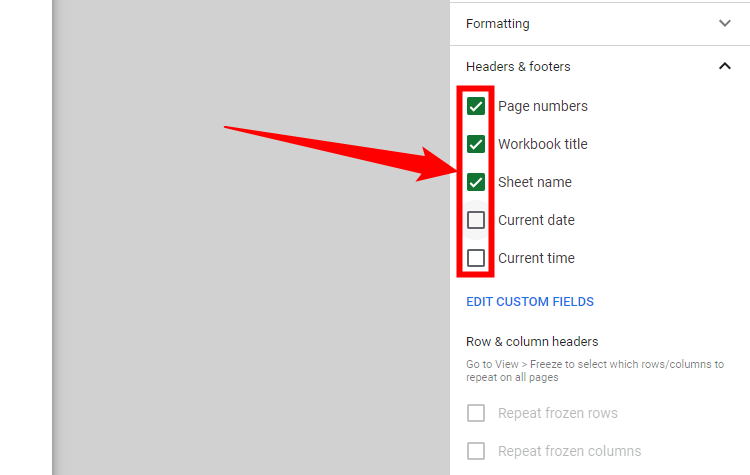Click the Workbook title label text
The height and width of the screenshot is (475, 750).
pyautogui.click(x=543, y=144)
